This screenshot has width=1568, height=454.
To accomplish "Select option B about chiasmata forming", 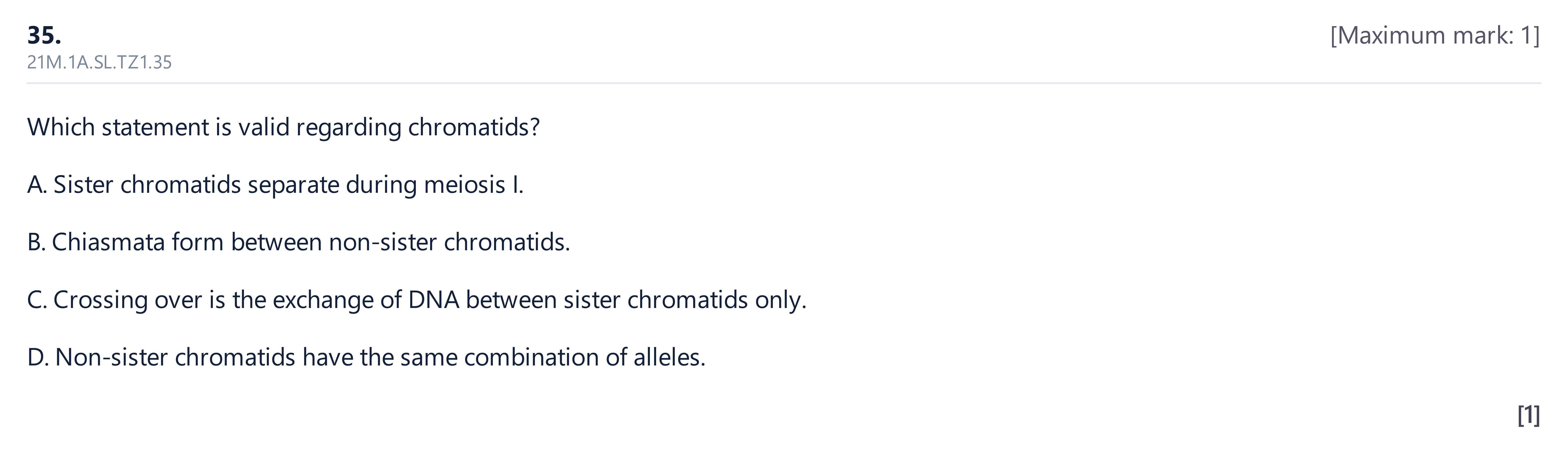I will (298, 242).
